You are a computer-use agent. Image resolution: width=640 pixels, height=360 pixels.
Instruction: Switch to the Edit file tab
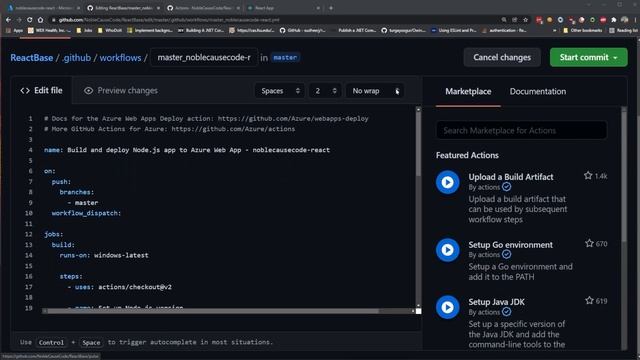tap(42, 91)
